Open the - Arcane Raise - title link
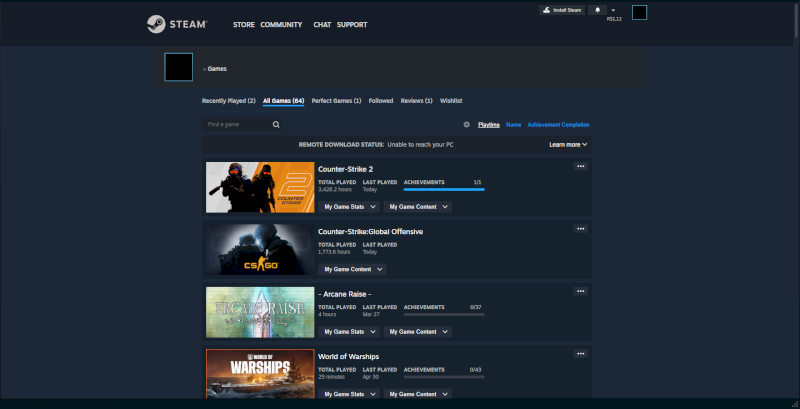The height and width of the screenshot is (409, 800). (x=344, y=294)
